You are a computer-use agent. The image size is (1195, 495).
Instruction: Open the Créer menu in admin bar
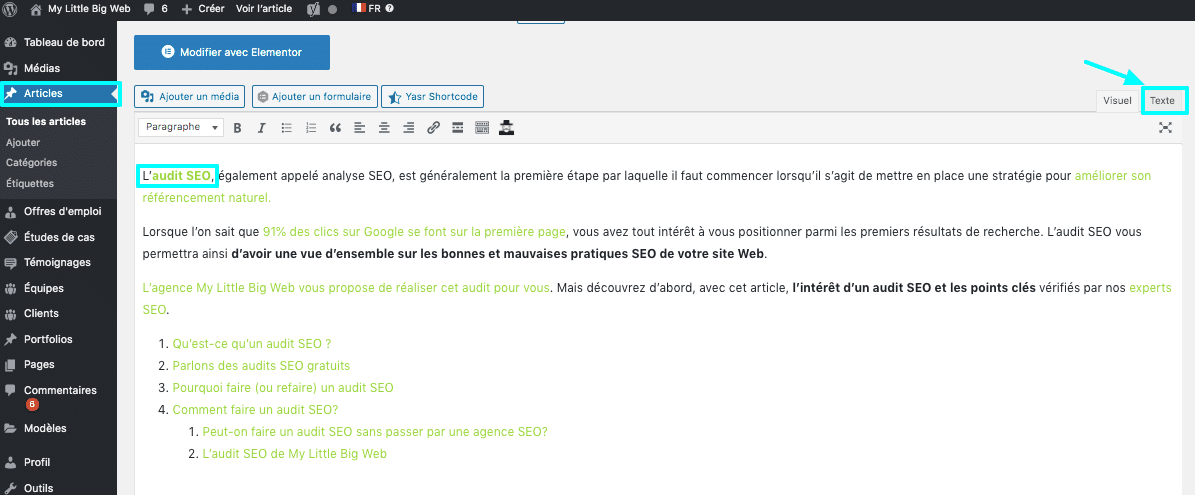203,8
